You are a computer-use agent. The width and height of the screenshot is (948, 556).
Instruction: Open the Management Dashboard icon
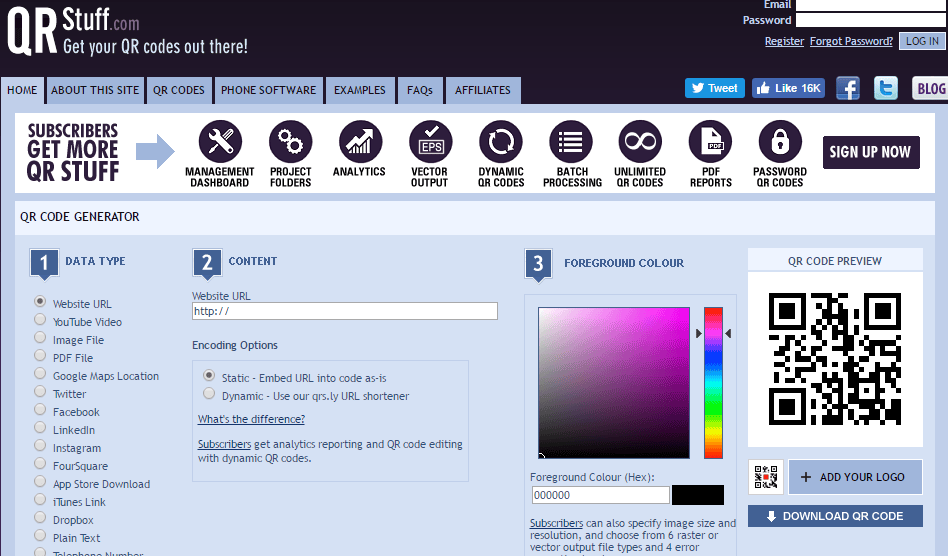[220, 142]
